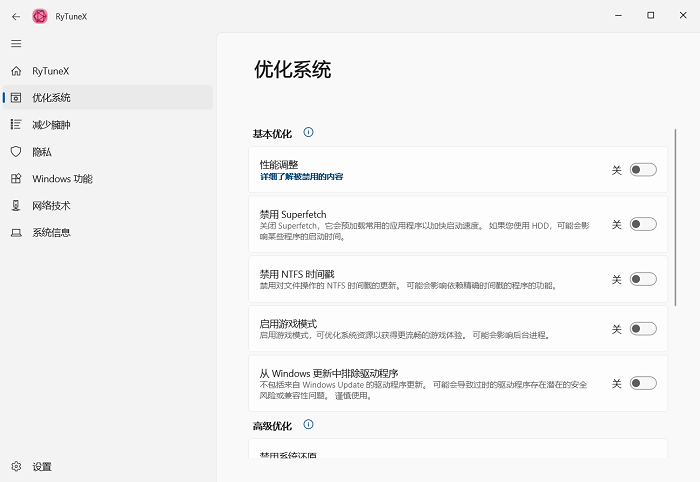Screen dimensions: 700x482
Task: Enable the 性能调整 toggle switch
Action: pos(642,170)
